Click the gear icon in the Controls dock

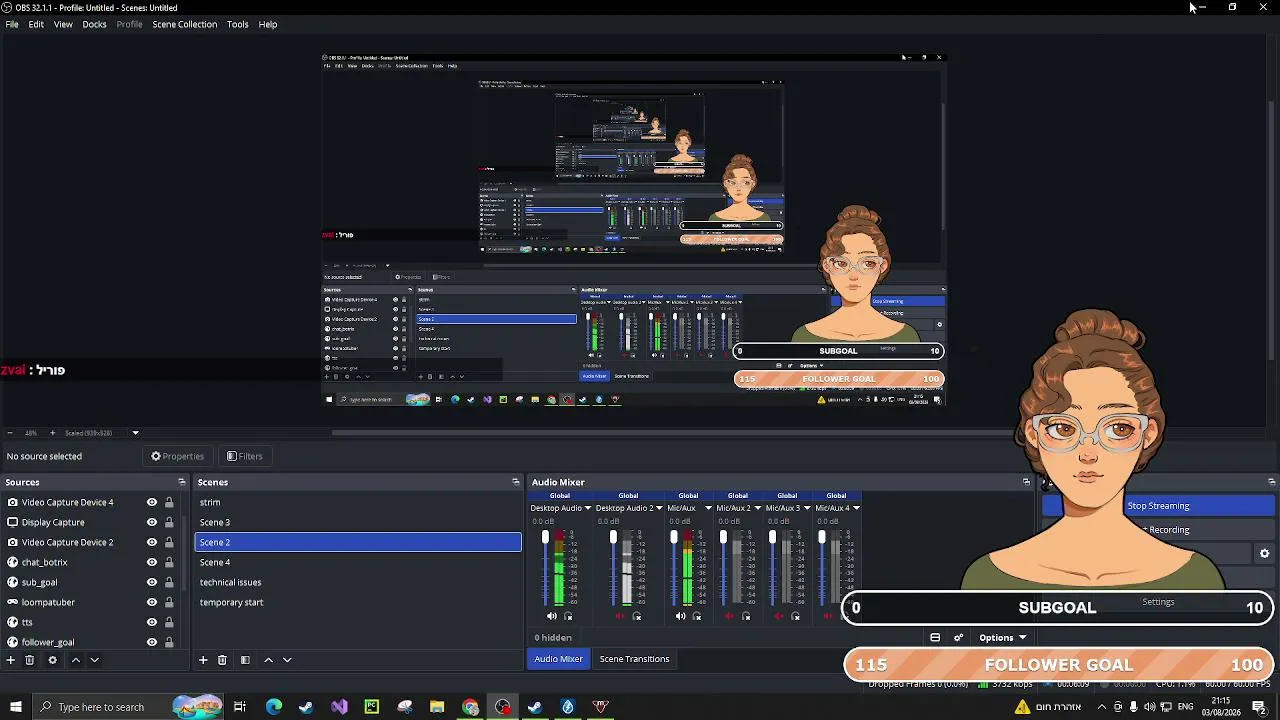point(1264,554)
